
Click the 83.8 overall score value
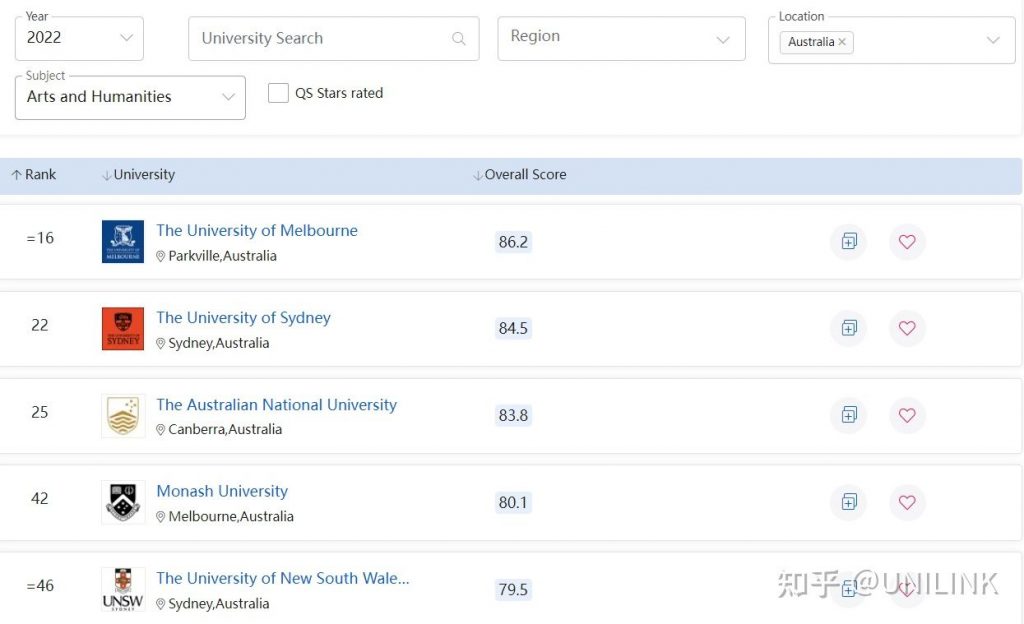point(513,415)
